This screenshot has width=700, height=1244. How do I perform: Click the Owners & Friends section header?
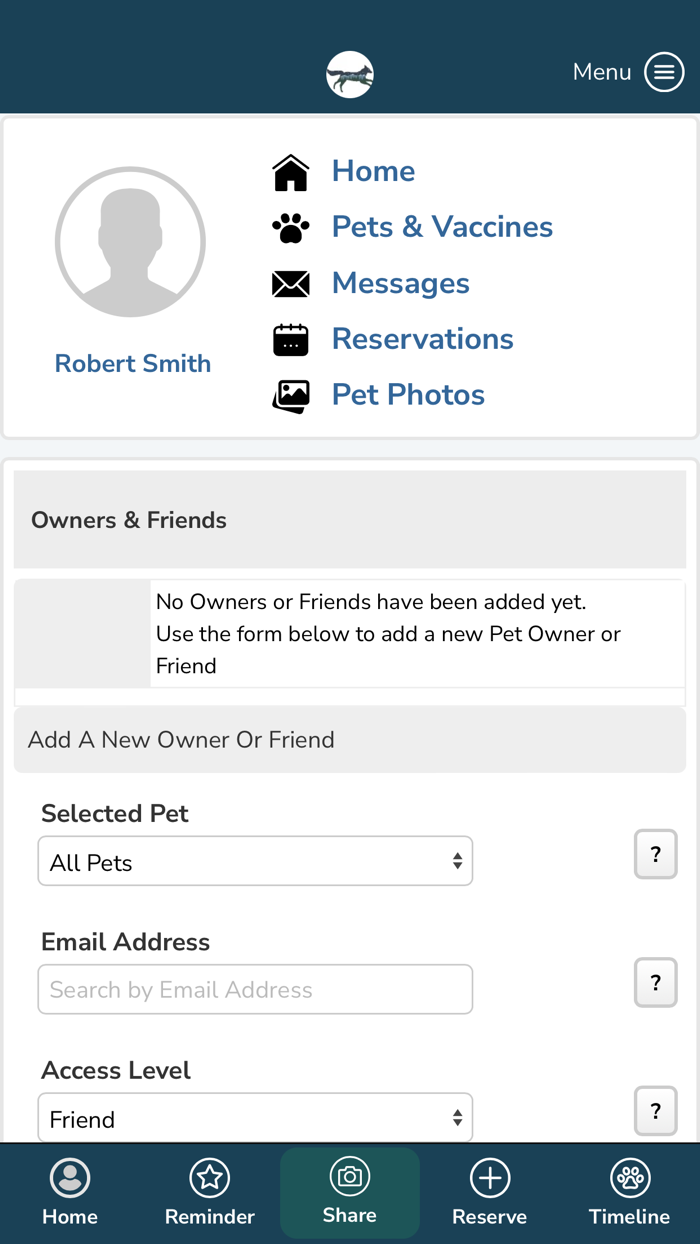pos(128,520)
